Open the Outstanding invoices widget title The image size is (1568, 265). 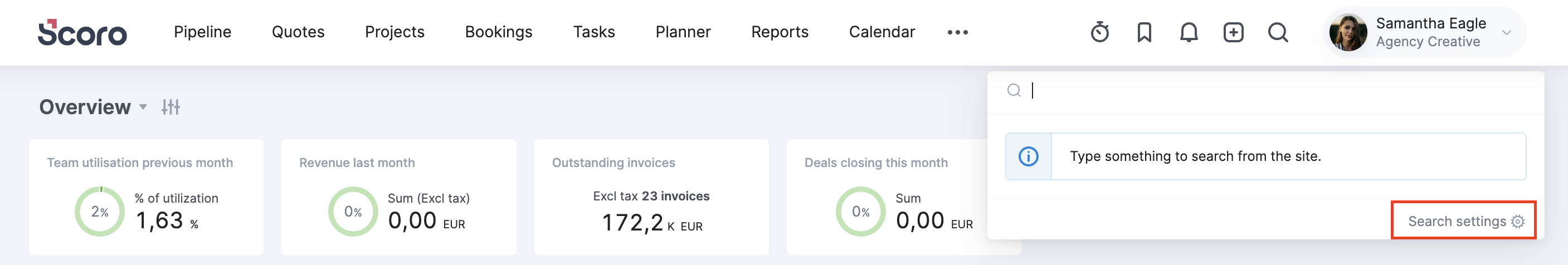pos(613,162)
